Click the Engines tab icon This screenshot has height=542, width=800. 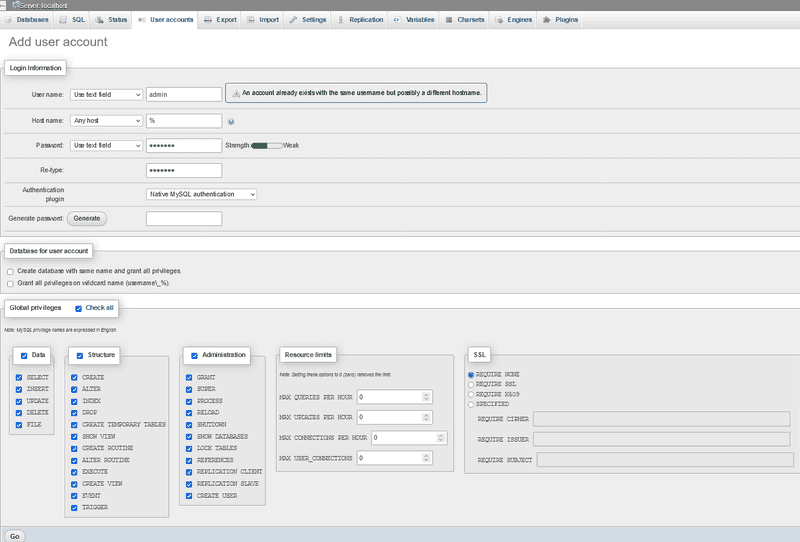pyautogui.click(x=499, y=20)
